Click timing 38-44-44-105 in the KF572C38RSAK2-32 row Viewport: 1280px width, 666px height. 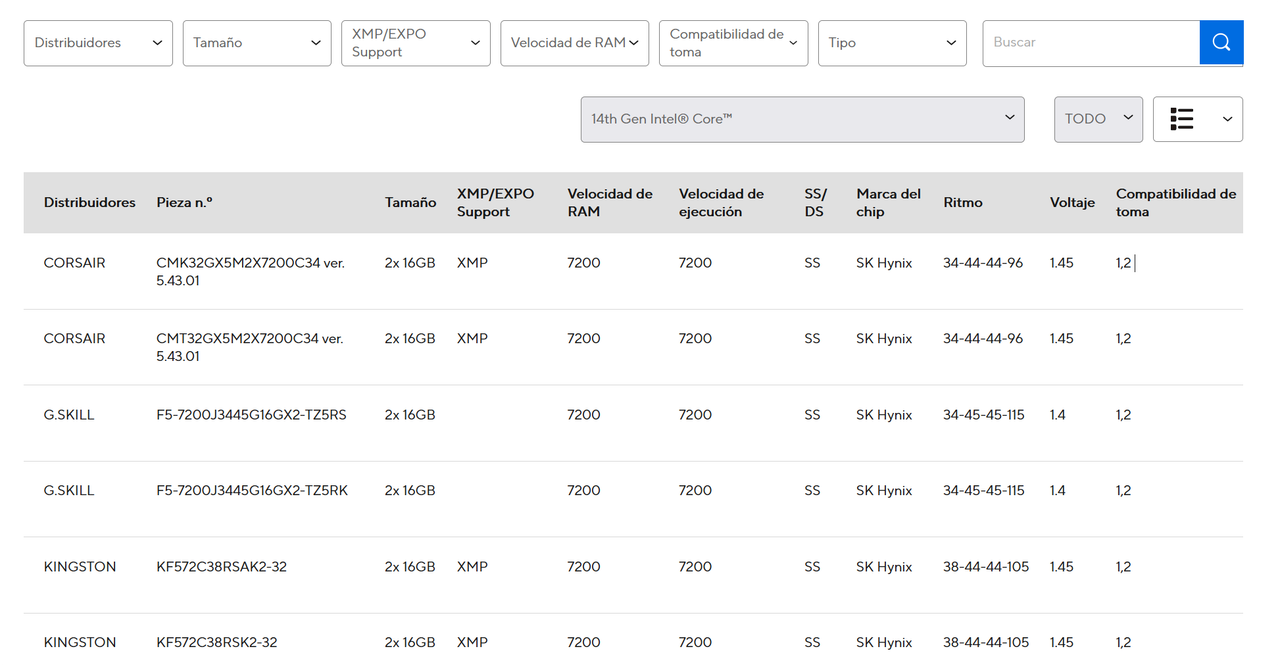(986, 567)
